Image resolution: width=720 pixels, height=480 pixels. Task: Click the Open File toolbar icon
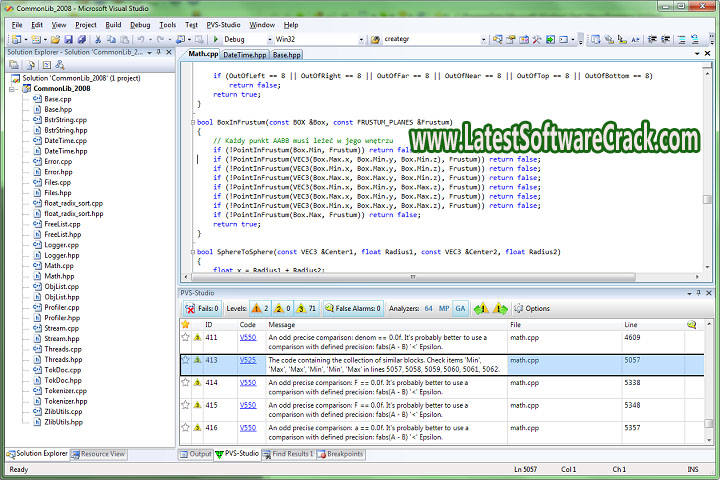(x=55, y=40)
